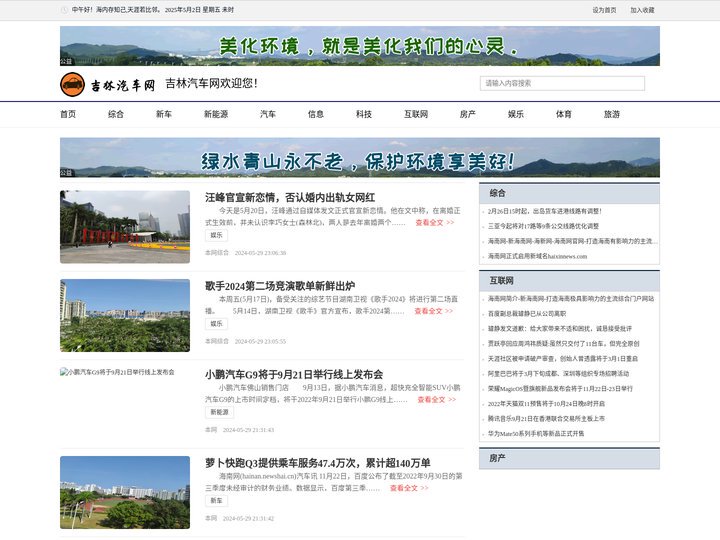Screen dimensions: 720x540
Task: Open sidebar link 天涯社区被申请破产审查
Action: point(563,359)
